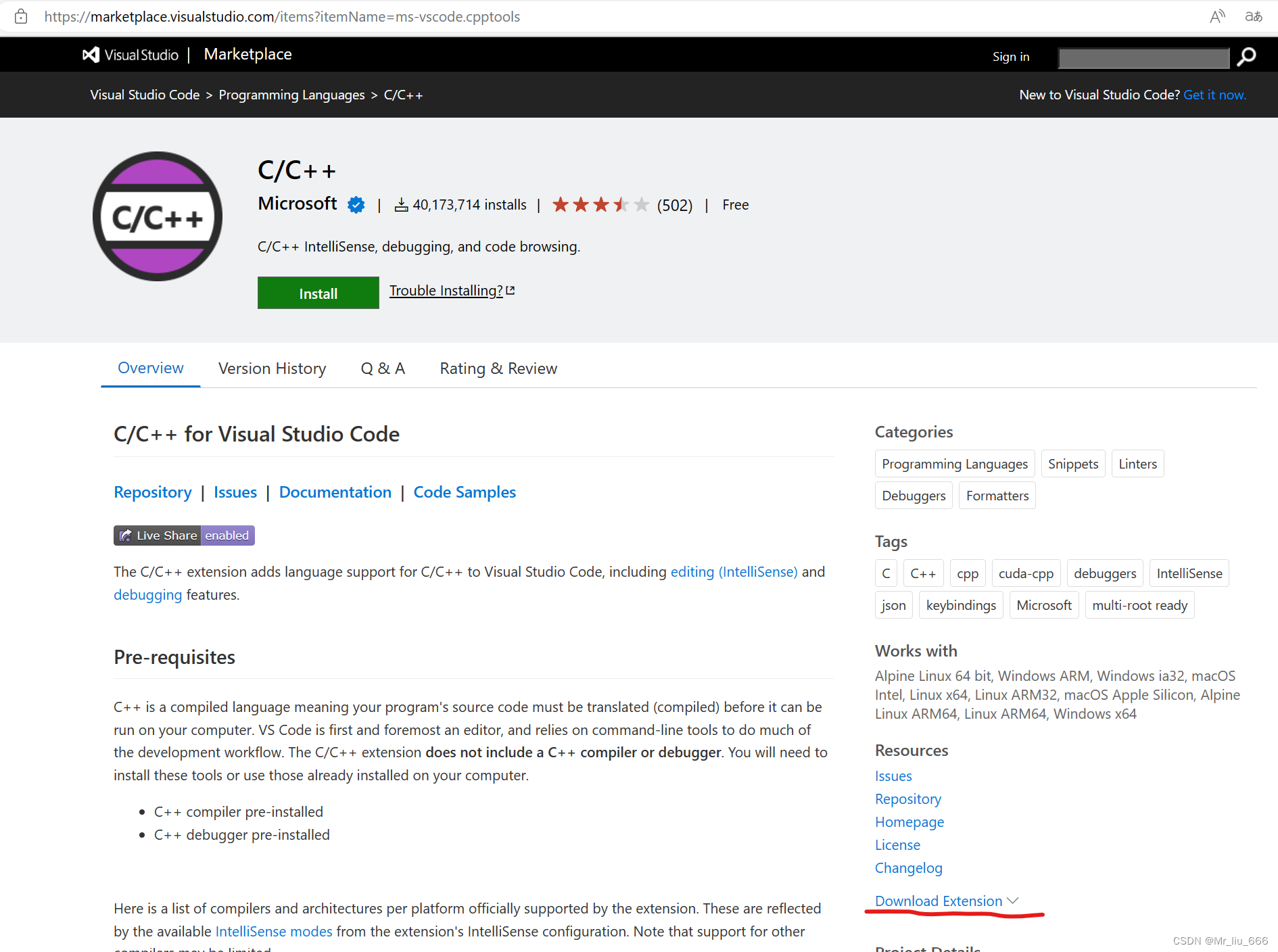Click the Live Share enabled badge
This screenshot has height=952, width=1278.
coord(183,535)
